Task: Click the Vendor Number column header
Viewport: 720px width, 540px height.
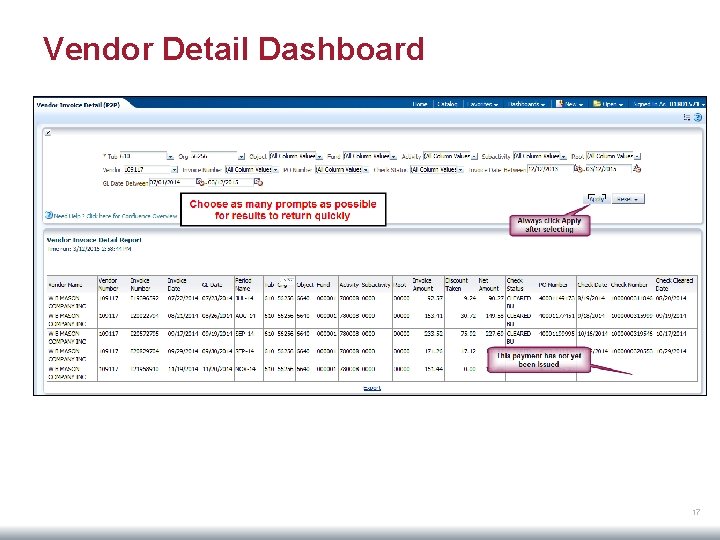Action: [108, 284]
